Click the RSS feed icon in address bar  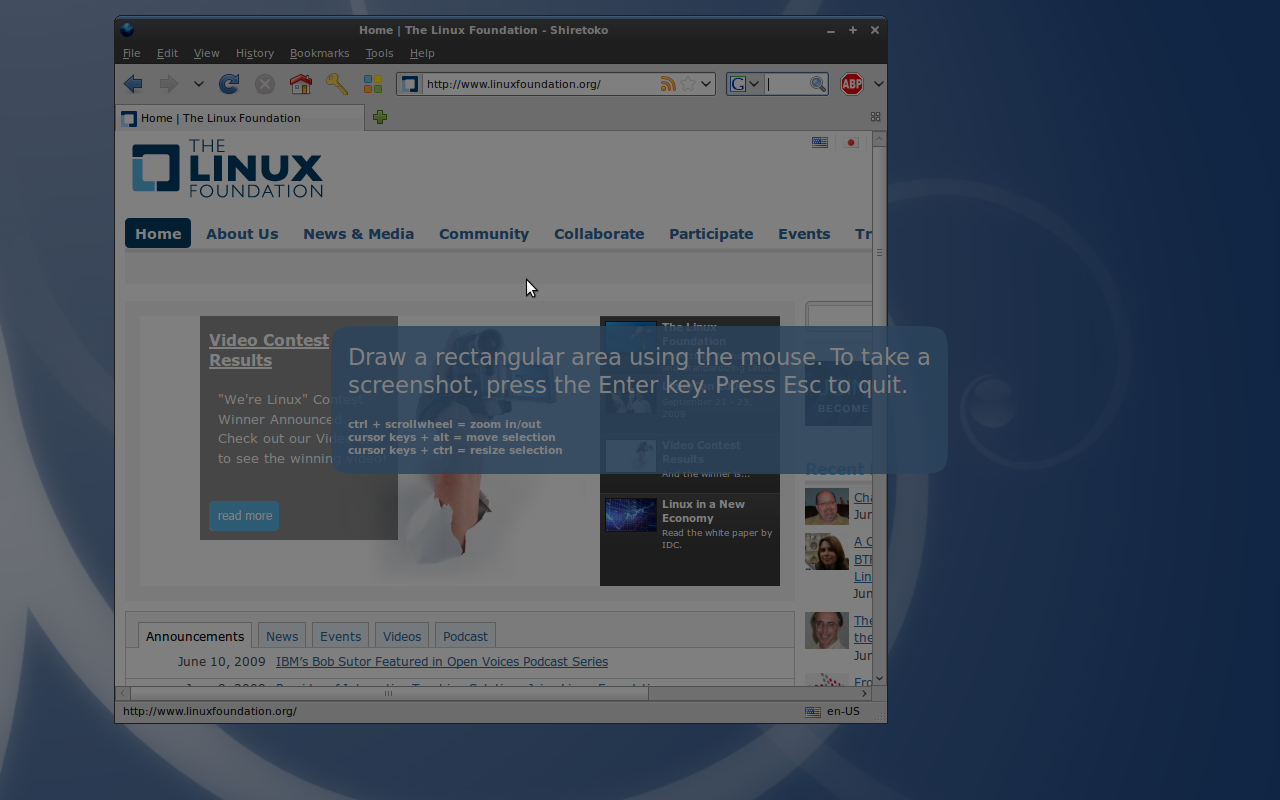668,84
